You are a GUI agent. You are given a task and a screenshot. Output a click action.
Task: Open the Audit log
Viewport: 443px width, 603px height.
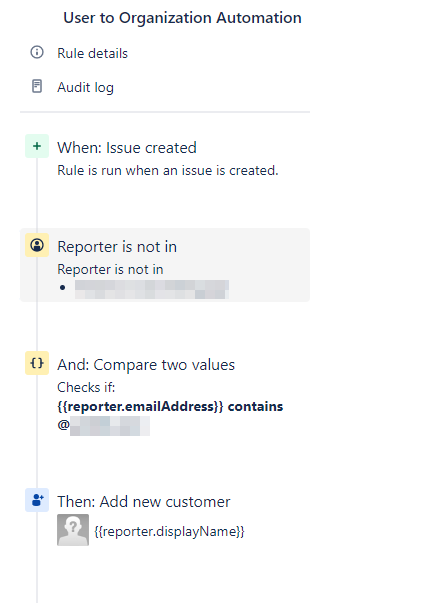(85, 87)
